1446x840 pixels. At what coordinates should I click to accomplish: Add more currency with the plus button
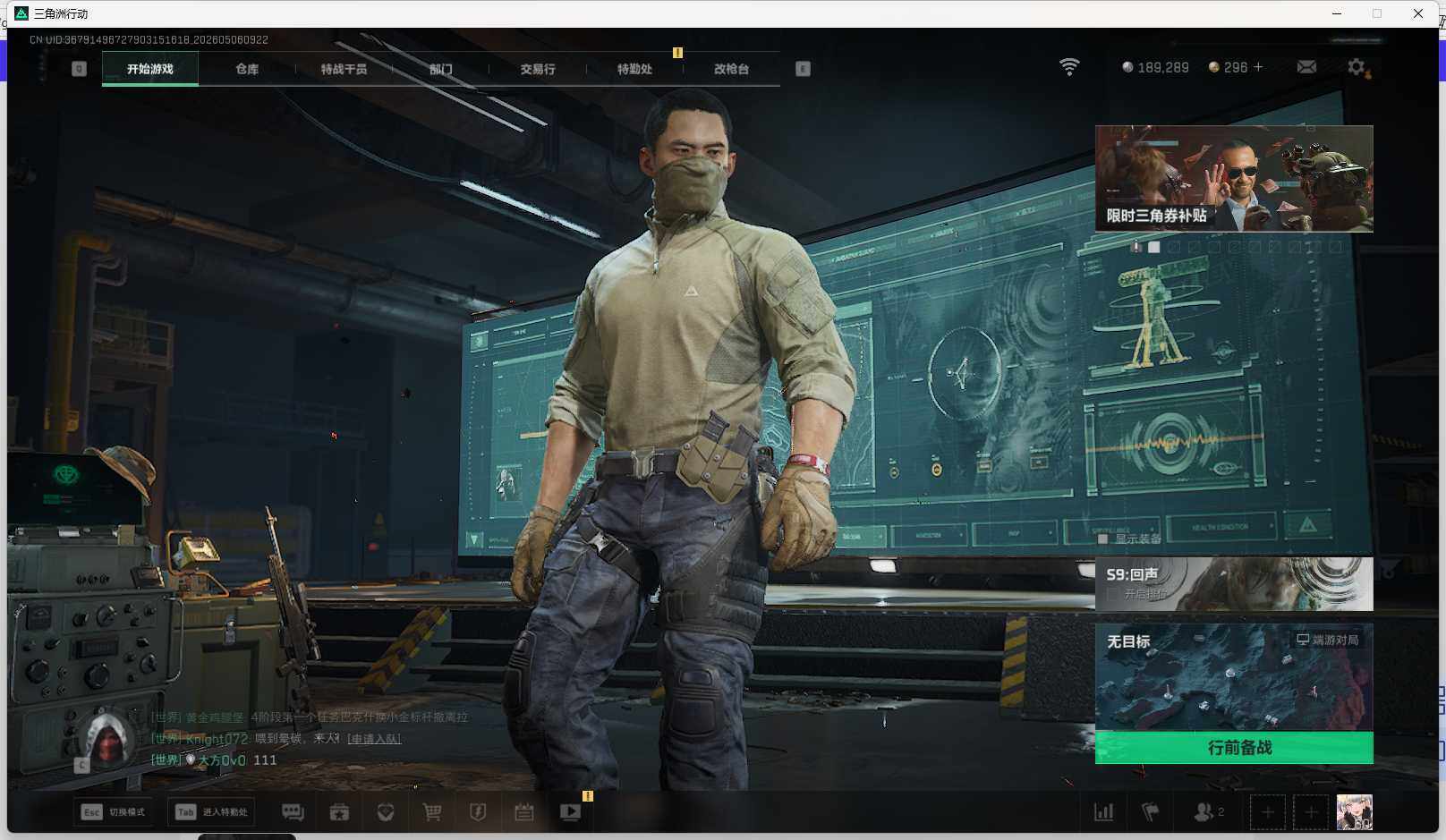point(1258,67)
